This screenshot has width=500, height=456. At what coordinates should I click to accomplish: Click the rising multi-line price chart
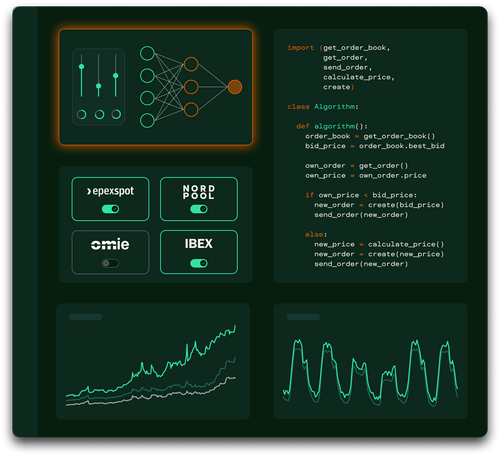click(x=151, y=365)
